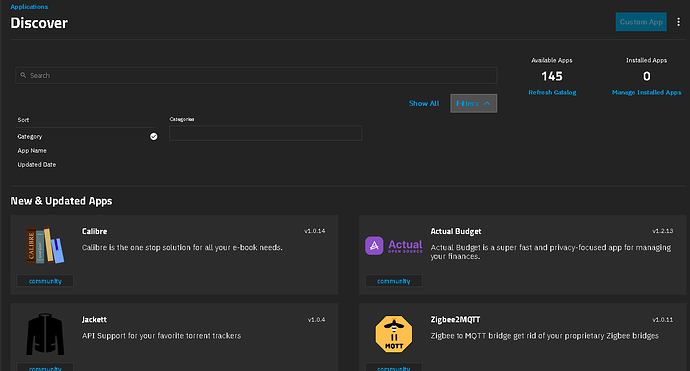Screen dimensions: 690x371
Task: Click the magnifier icon in search box
Action: click(x=23, y=75)
